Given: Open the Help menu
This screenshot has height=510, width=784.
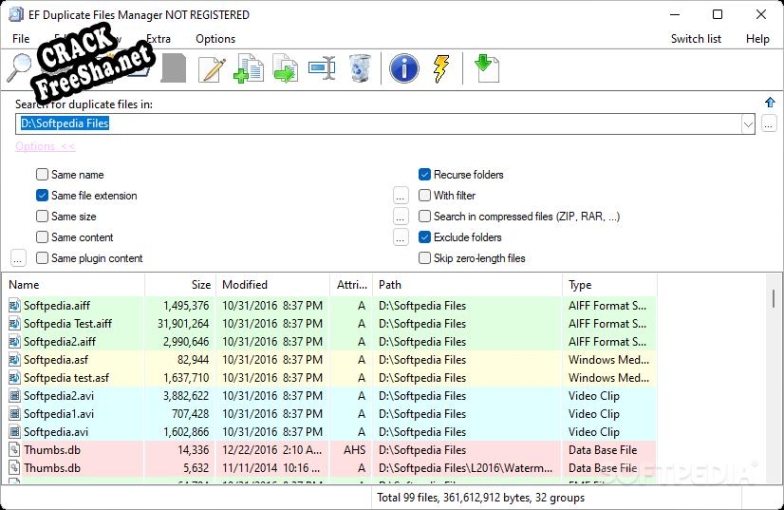Looking at the screenshot, I should (757, 39).
